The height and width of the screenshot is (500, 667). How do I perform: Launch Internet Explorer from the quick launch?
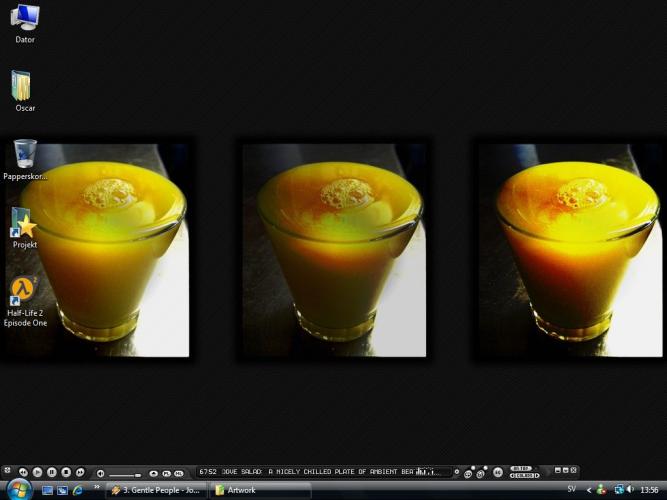tap(77, 490)
